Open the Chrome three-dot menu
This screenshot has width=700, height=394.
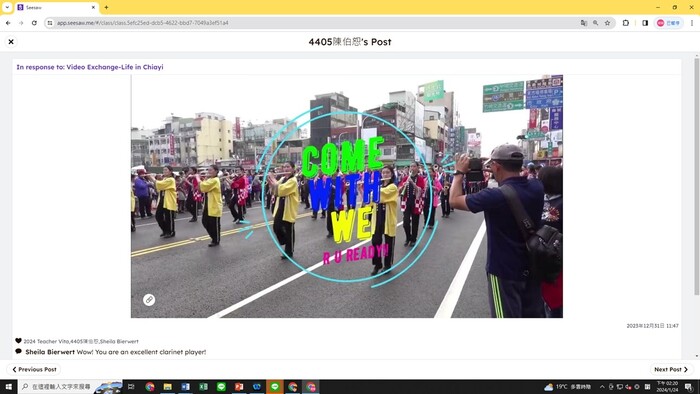click(x=692, y=23)
